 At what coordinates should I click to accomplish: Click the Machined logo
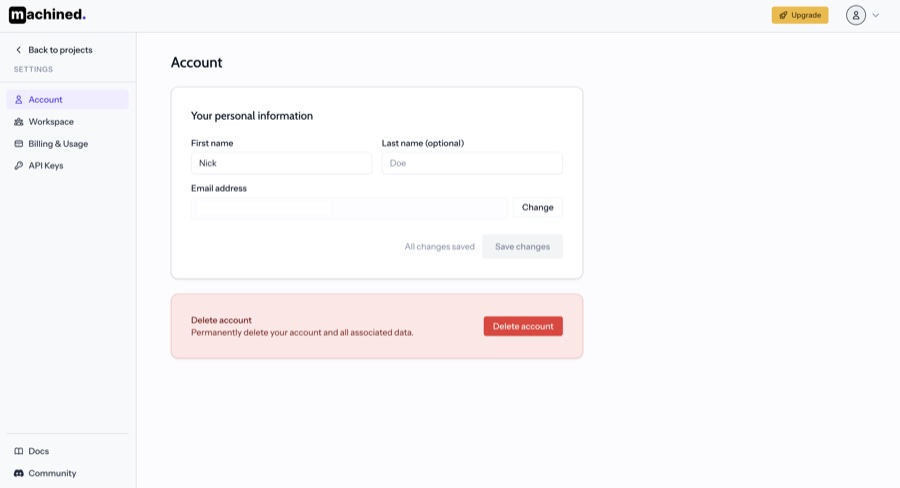tap(47, 15)
